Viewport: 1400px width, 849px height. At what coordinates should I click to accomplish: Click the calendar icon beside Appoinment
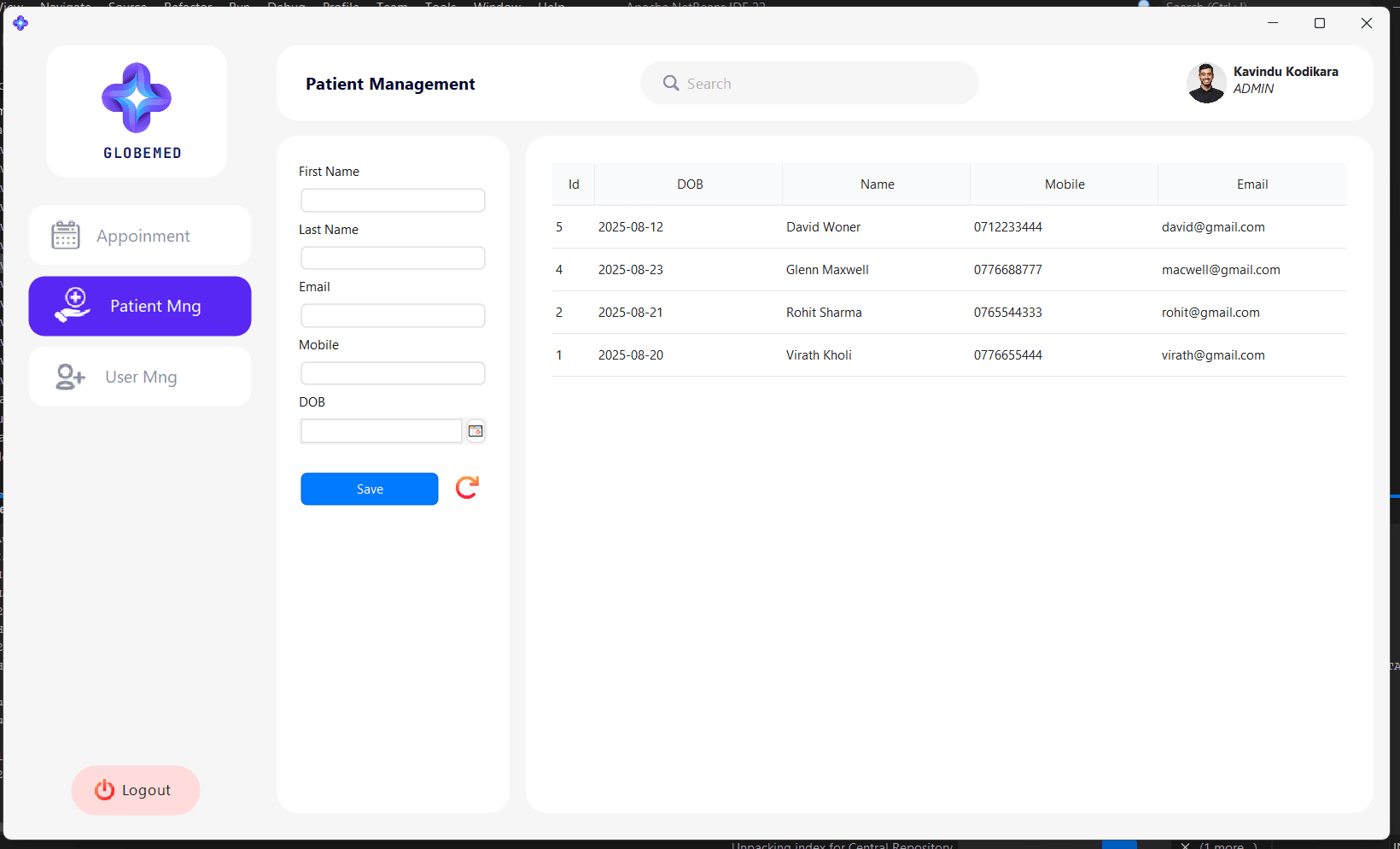(x=66, y=235)
